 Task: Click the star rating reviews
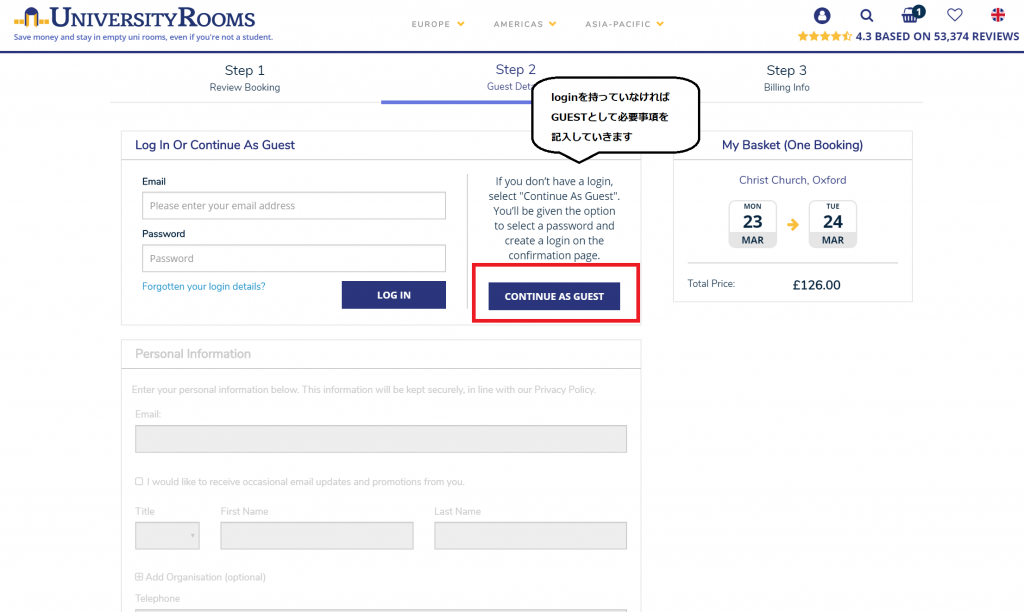pyautogui.click(x=908, y=37)
